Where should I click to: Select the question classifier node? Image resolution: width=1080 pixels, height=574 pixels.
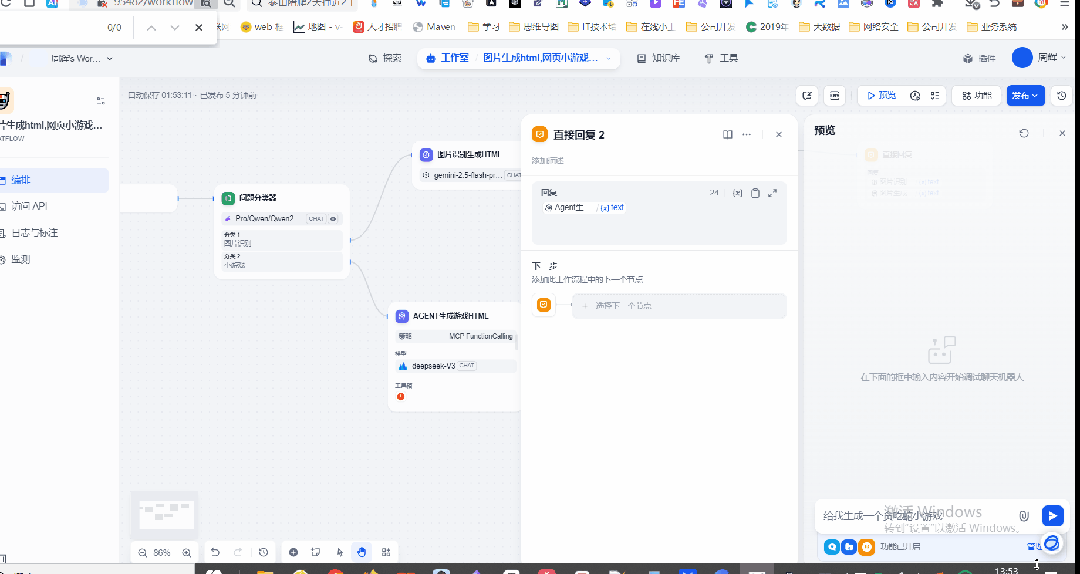(x=282, y=232)
